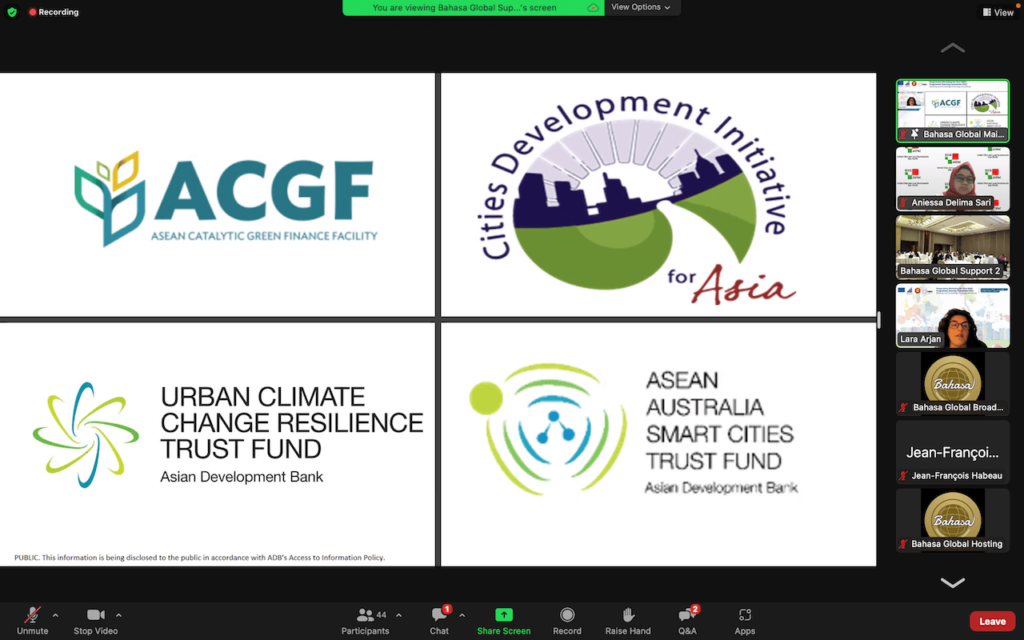Viewport: 1024px width, 640px height.
Task: Open video options arrow next to Stop Video
Action: 119,615
